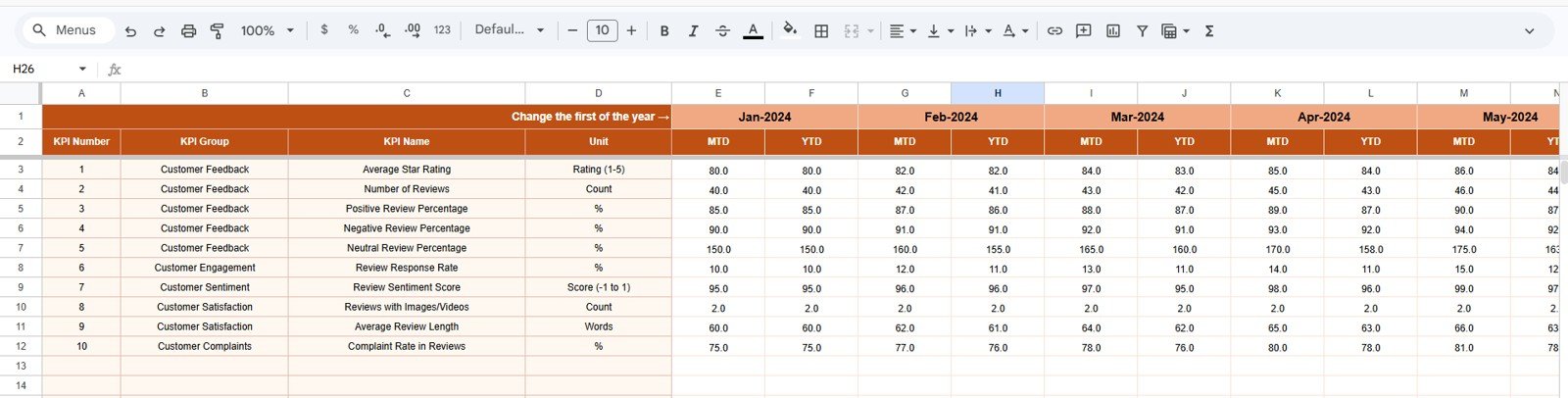Click the Functions sigma icon

click(1209, 31)
